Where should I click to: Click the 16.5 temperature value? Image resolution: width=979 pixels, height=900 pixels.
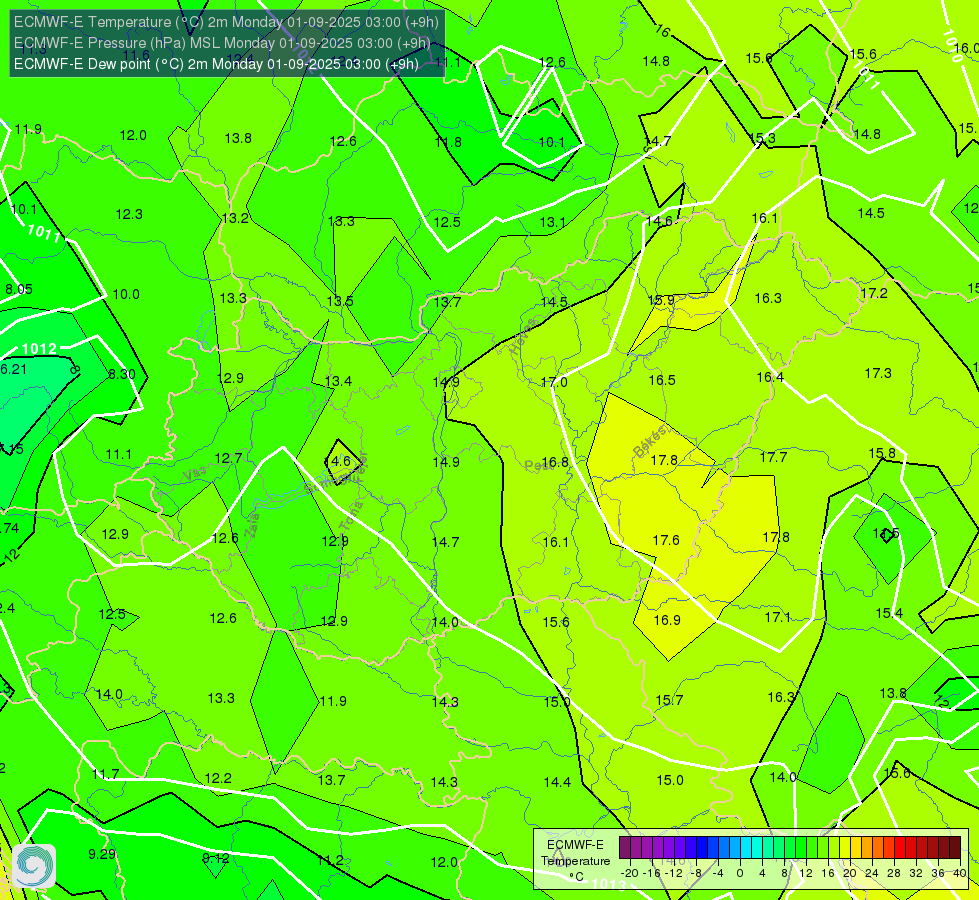click(x=662, y=380)
